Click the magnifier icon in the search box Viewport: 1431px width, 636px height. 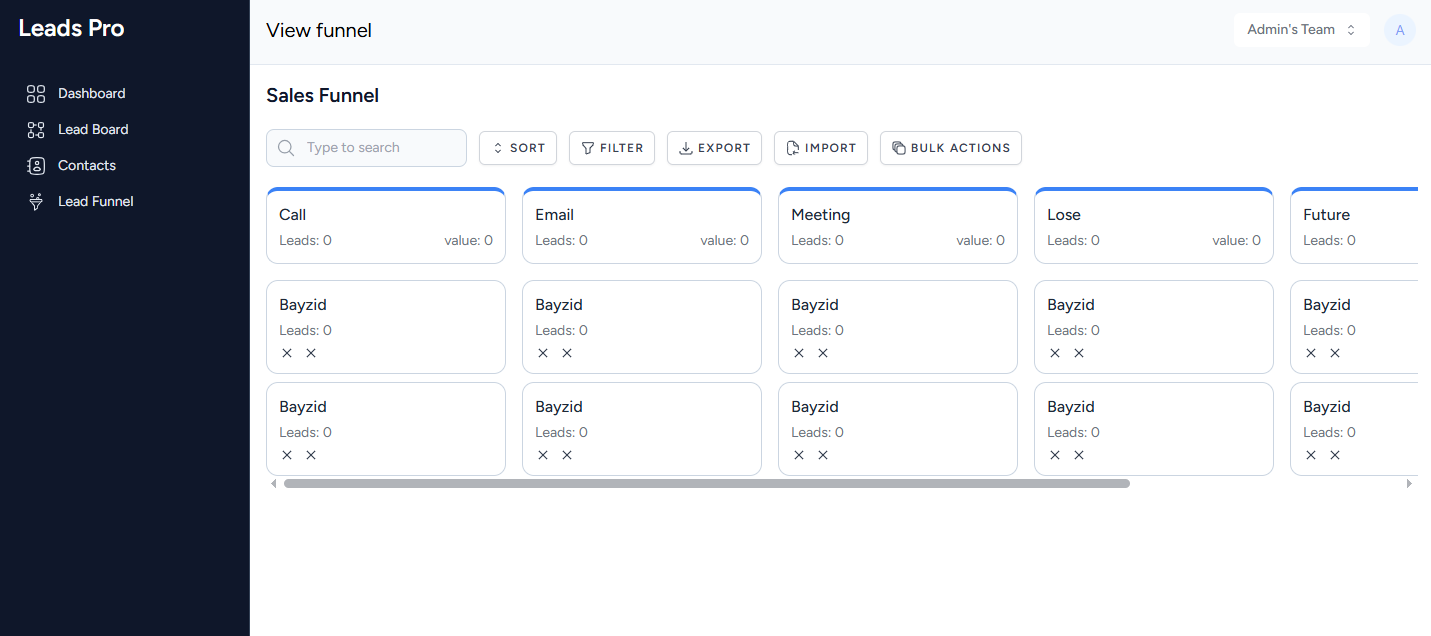(286, 148)
